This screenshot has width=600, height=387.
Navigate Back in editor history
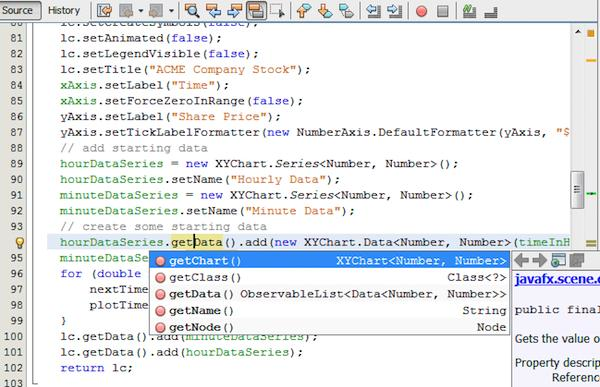tap(126, 10)
